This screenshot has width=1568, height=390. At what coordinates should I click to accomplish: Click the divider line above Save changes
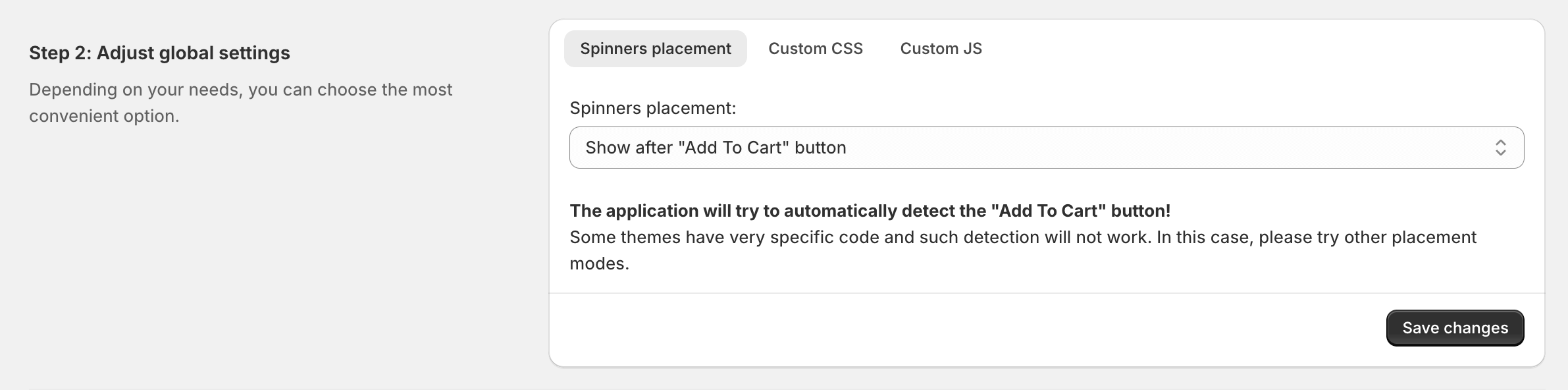(x=1047, y=293)
